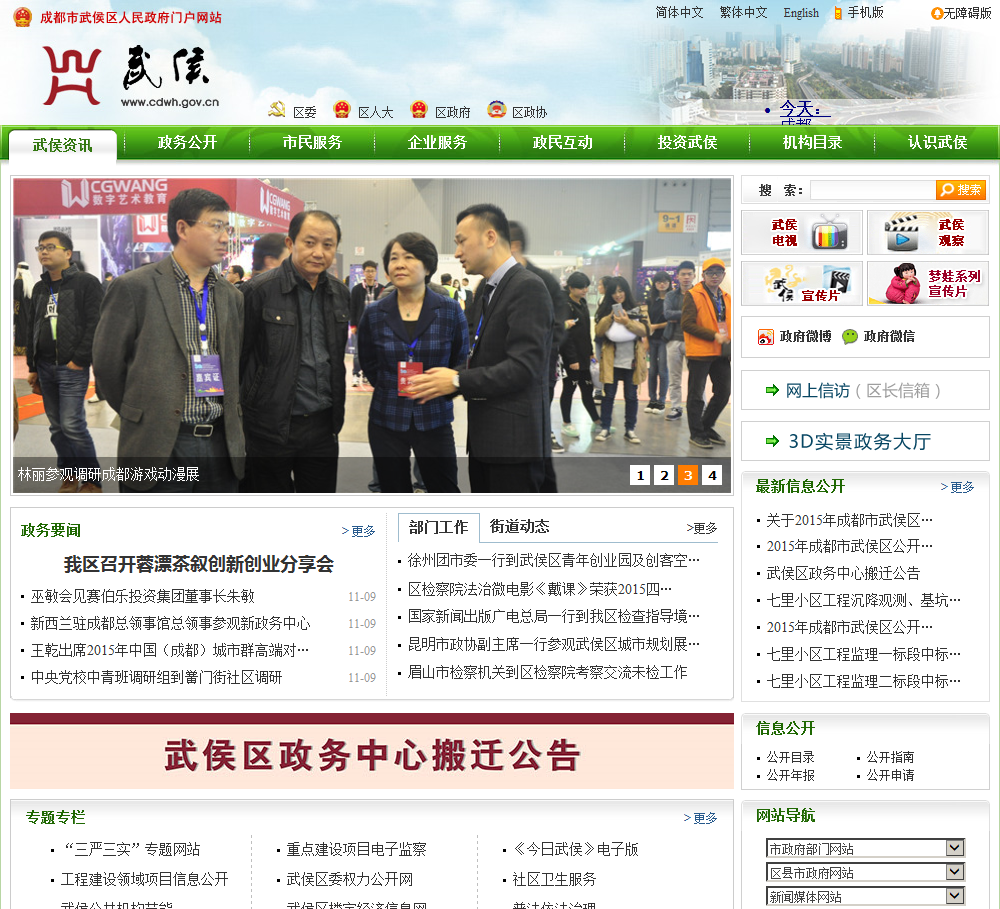Click the search input field

873,190
